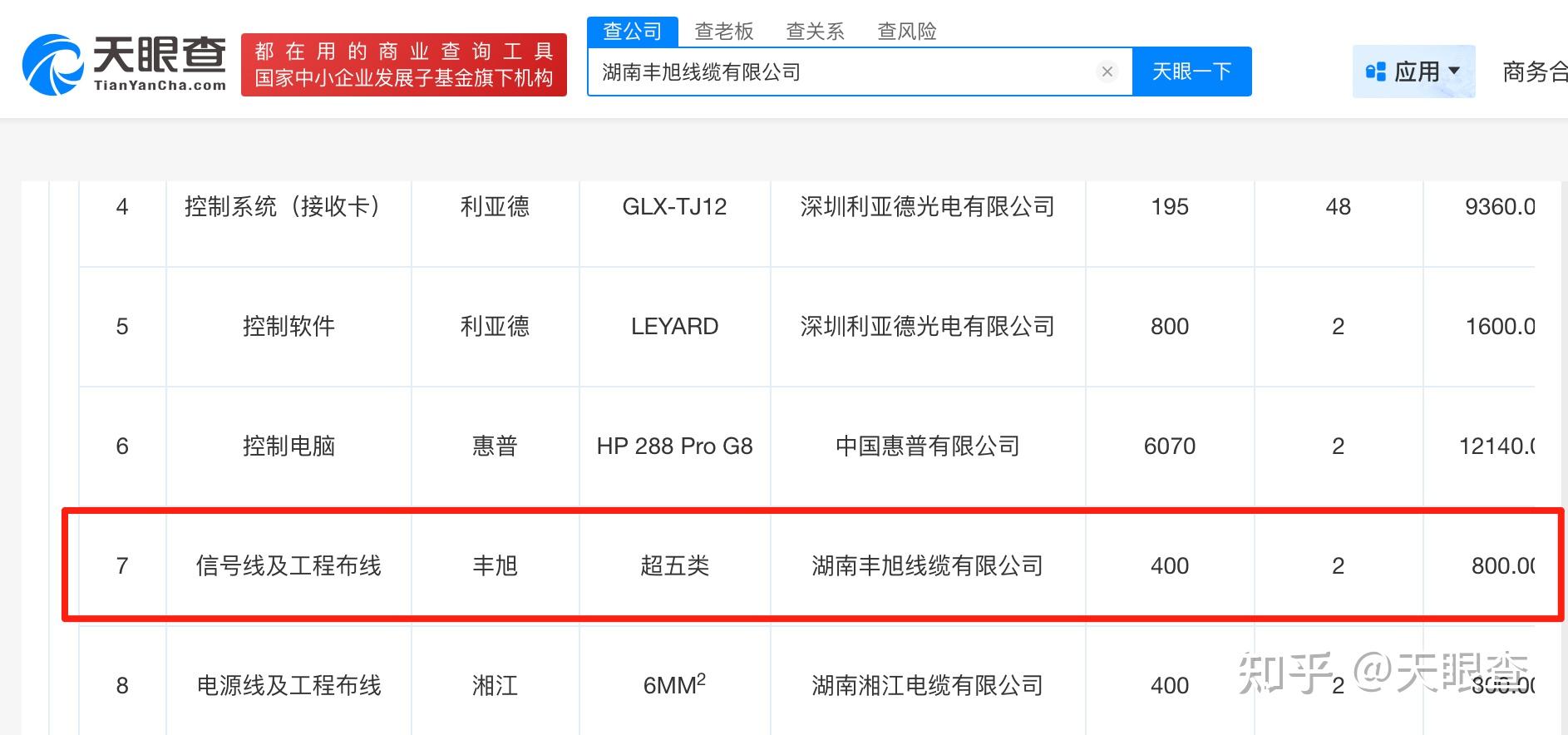Click the quantity cell 48
Screen dimensions: 1568x735
coord(1338,207)
